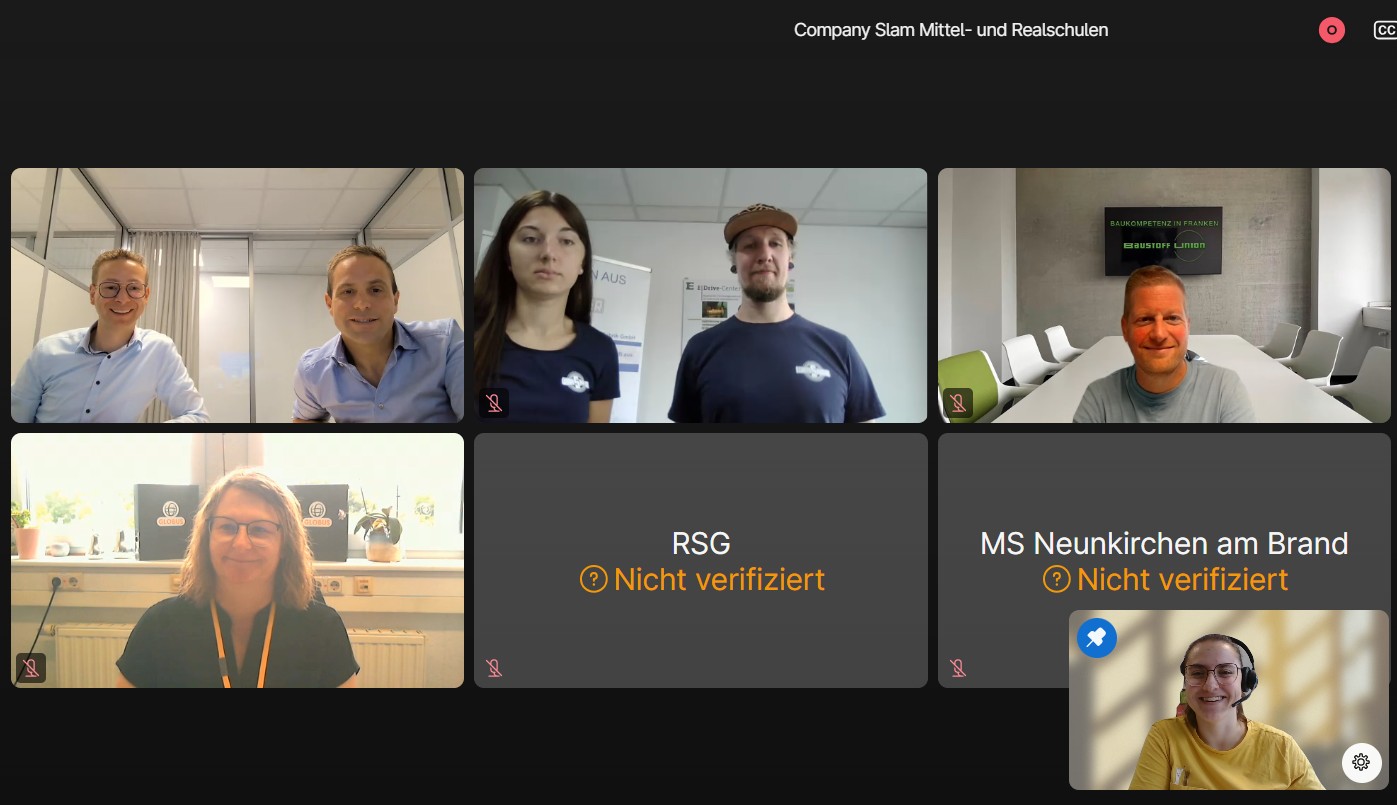Viewport: 1397px width, 805px height.
Task: Click the MS Neunkirchen am Brand name
Action: [x=1164, y=544]
